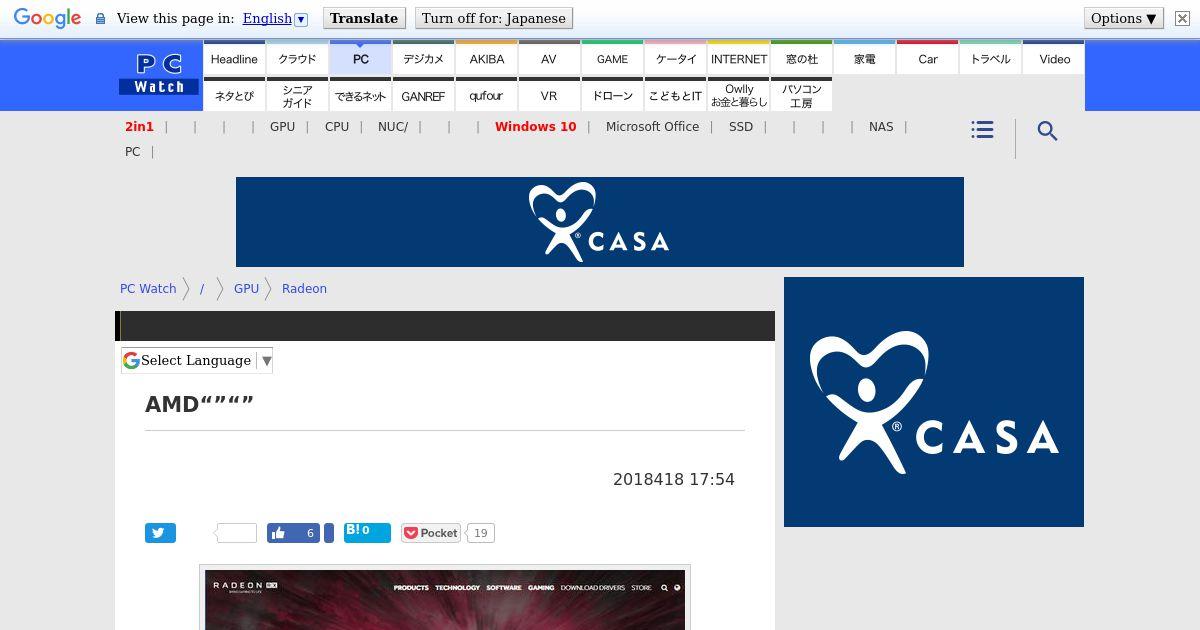Click the Google logo in translate bar
The width and height of the screenshot is (1200, 630).
coord(47,19)
